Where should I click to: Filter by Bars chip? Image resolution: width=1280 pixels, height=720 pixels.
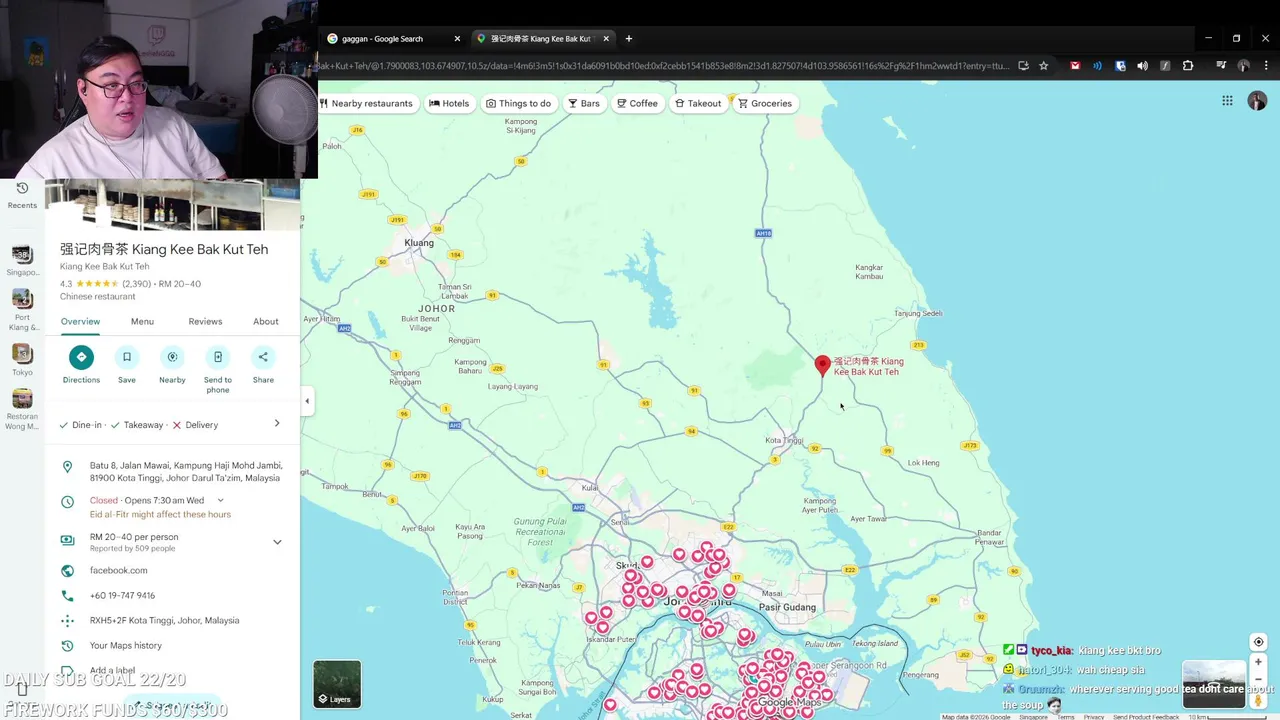[584, 103]
